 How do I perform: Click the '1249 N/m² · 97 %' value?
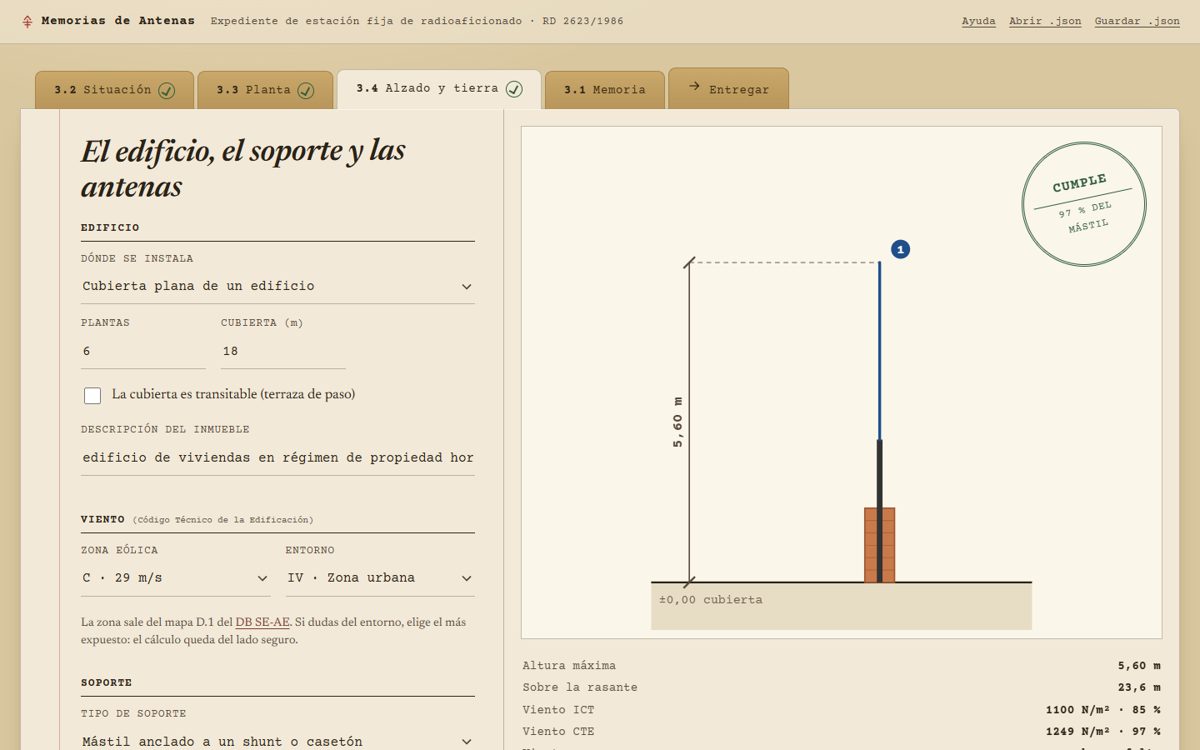point(1103,732)
